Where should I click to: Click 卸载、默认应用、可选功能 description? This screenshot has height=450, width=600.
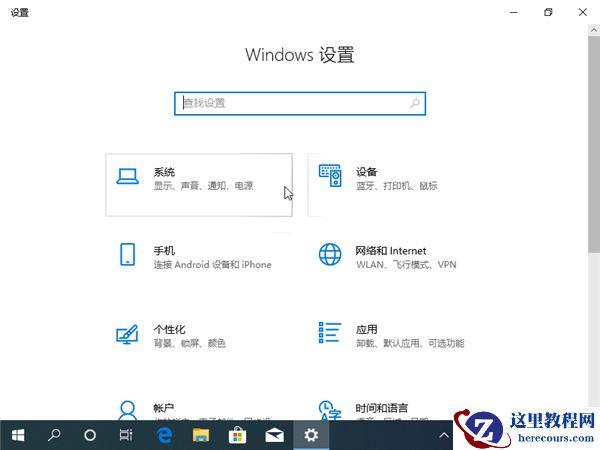[x=410, y=343]
